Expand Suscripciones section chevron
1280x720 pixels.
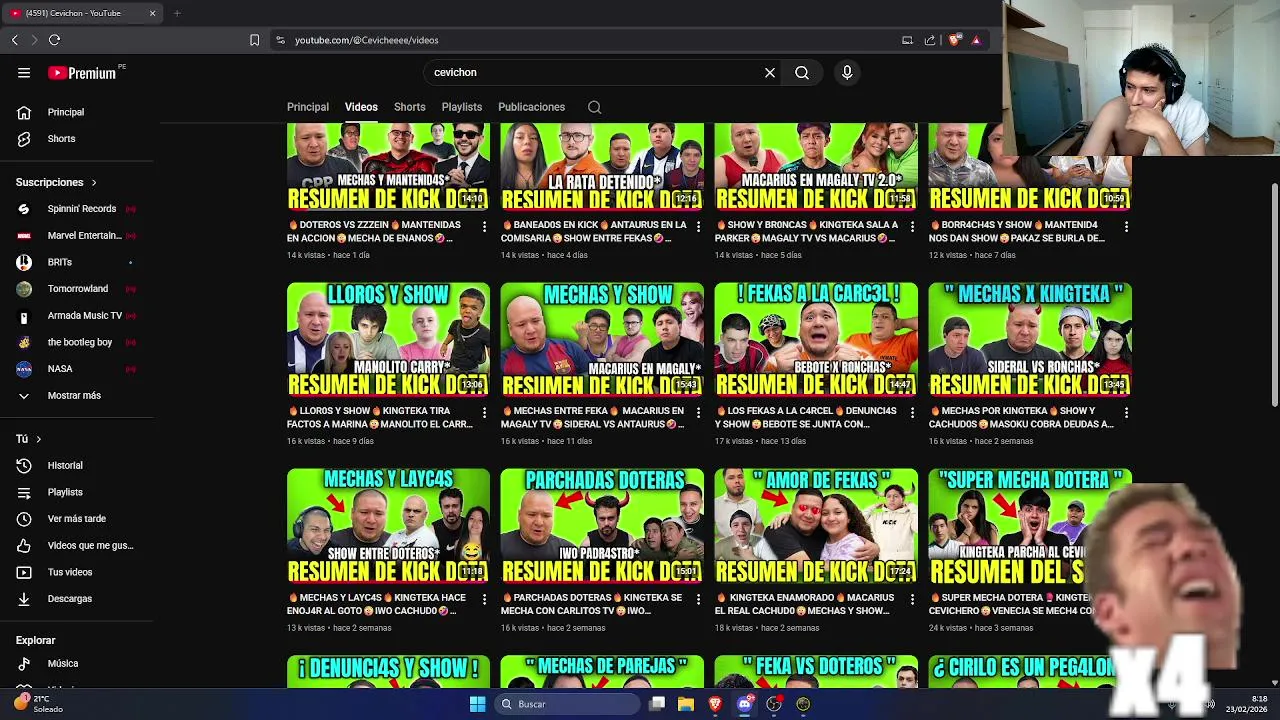pyautogui.click(x=94, y=183)
